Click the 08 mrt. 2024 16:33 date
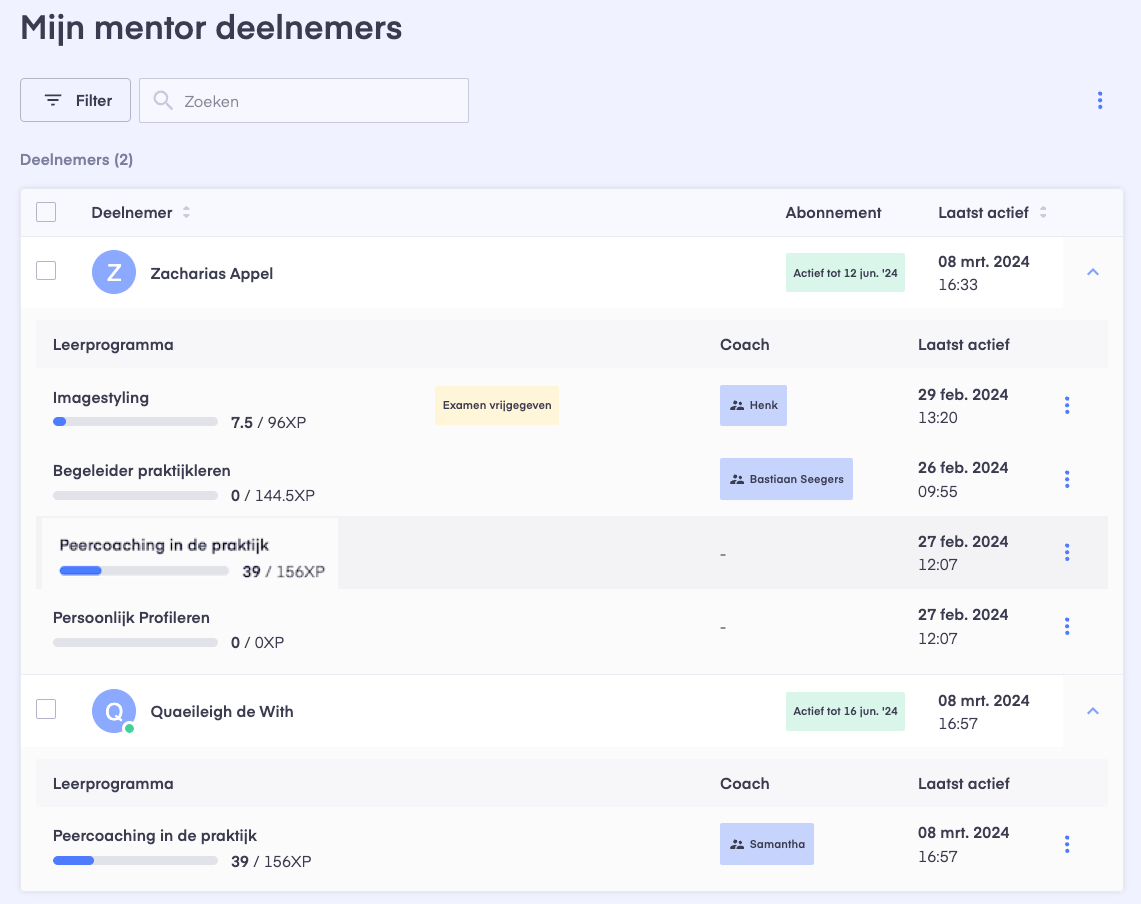 coord(984,273)
